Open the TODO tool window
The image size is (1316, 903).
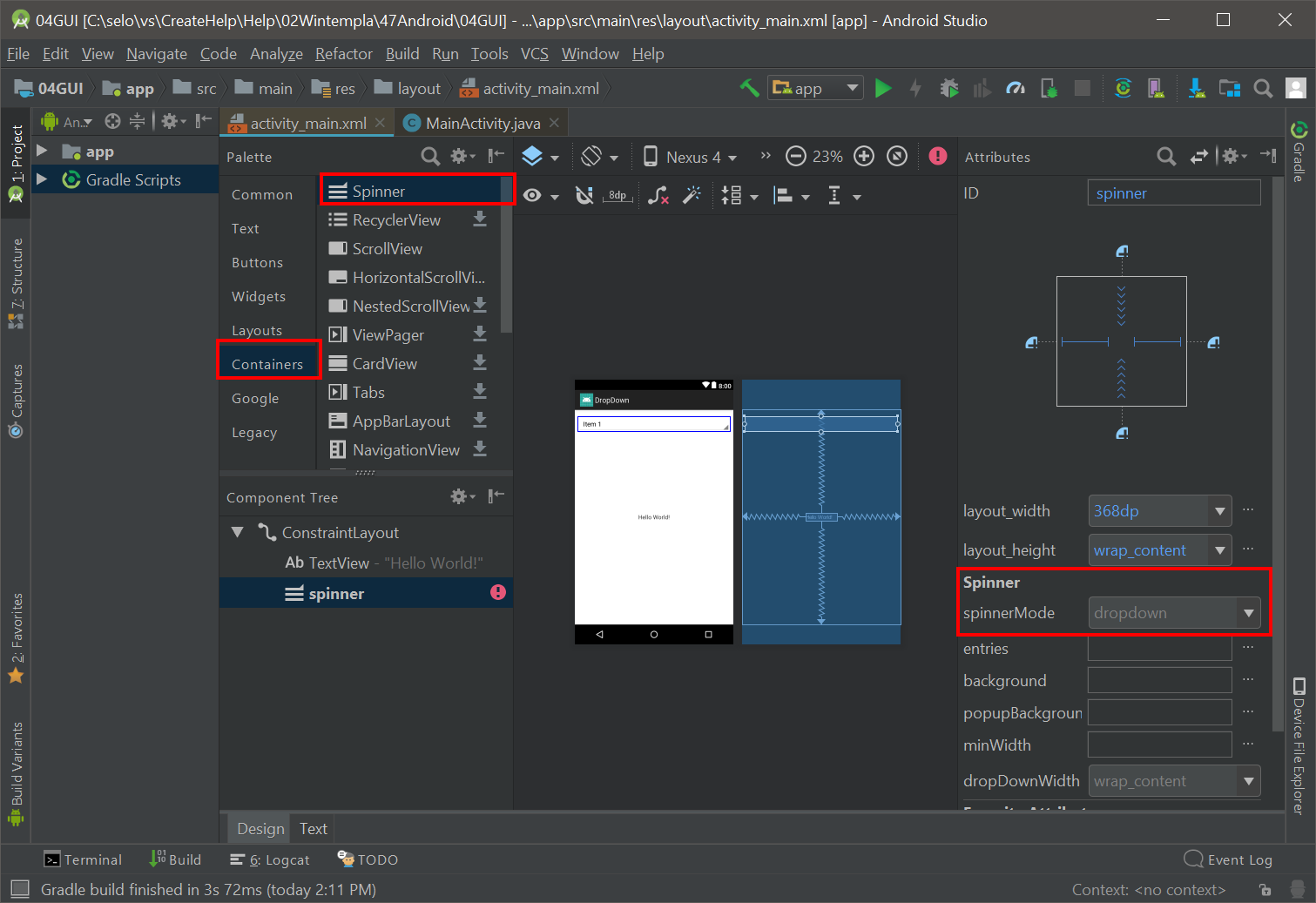[x=368, y=859]
